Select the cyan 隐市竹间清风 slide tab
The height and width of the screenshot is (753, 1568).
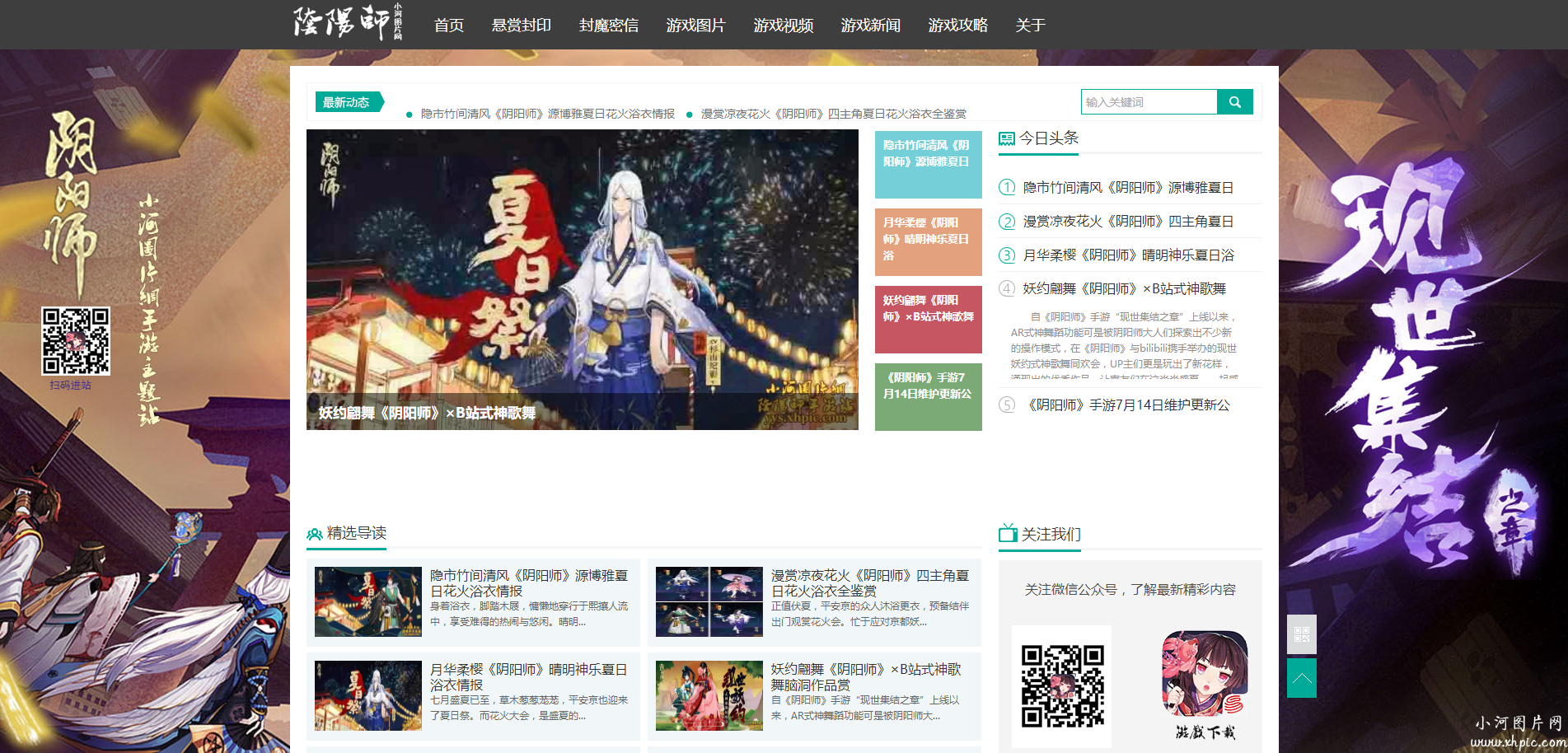[x=929, y=164]
